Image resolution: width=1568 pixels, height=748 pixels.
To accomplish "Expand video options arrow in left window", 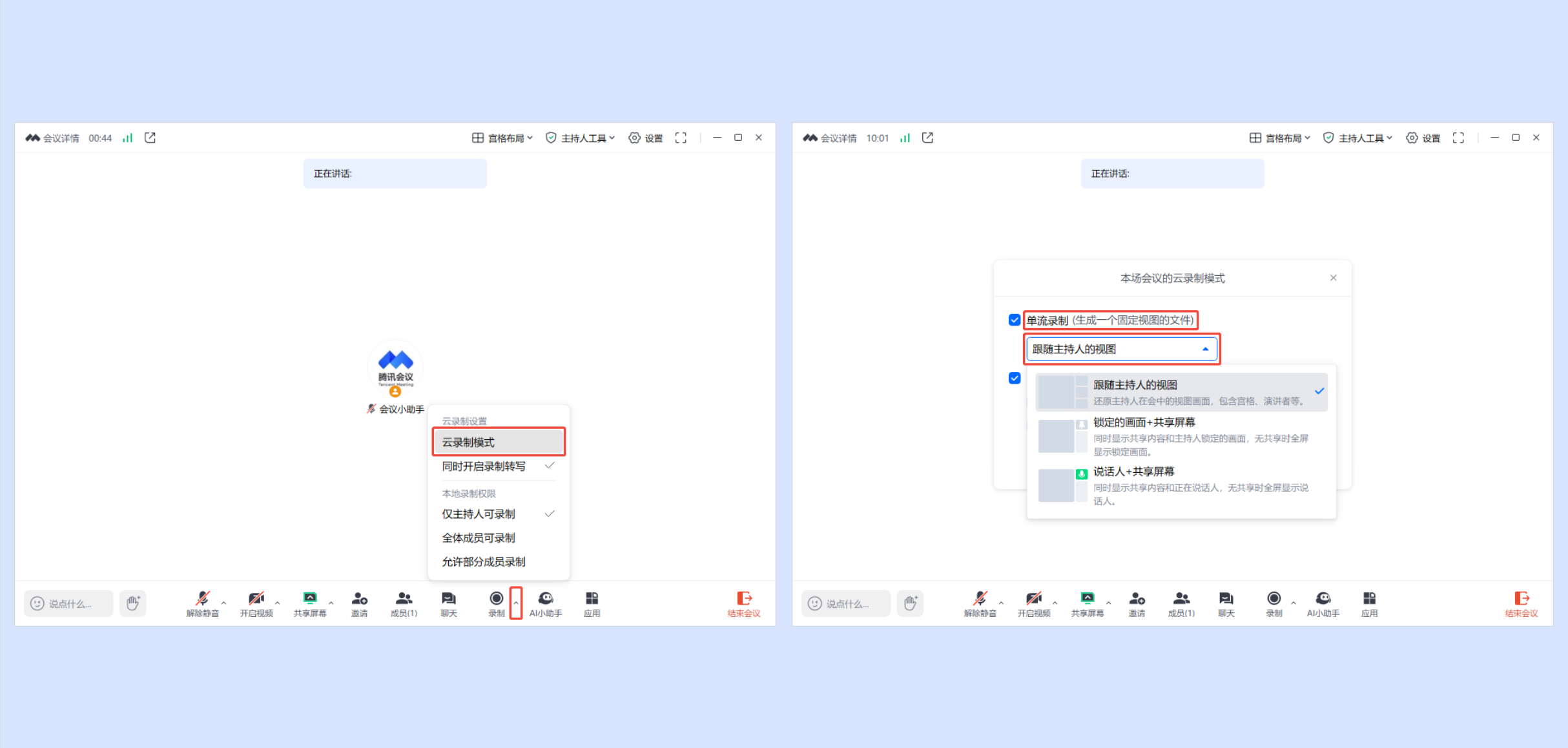I will point(277,603).
